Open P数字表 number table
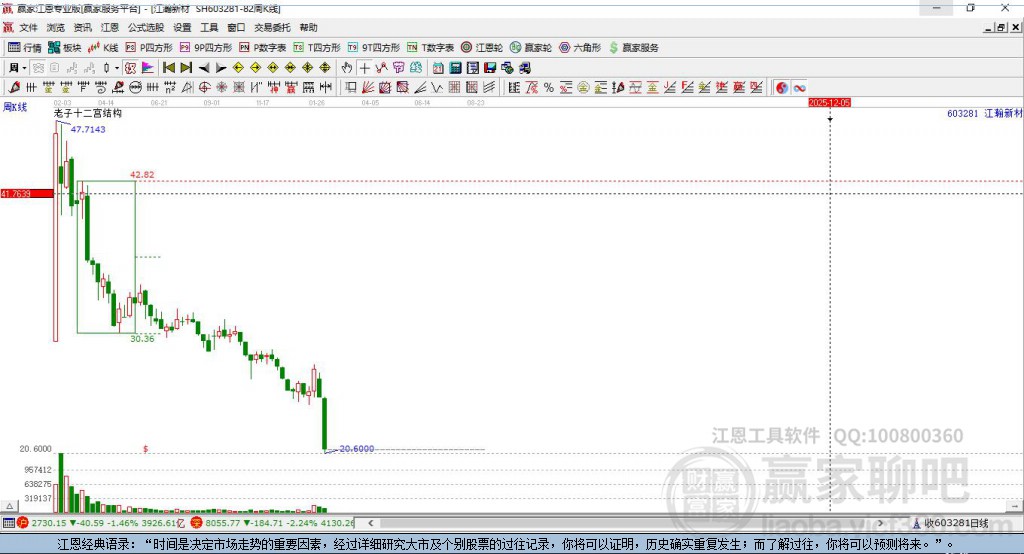Viewport: 1024px width, 554px height. 263,48
